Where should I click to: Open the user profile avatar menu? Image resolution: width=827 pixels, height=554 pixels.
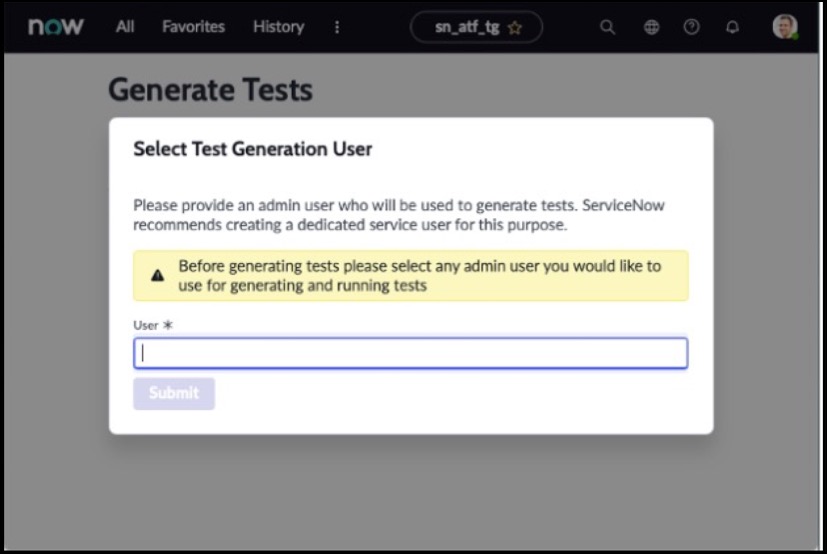tap(785, 27)
